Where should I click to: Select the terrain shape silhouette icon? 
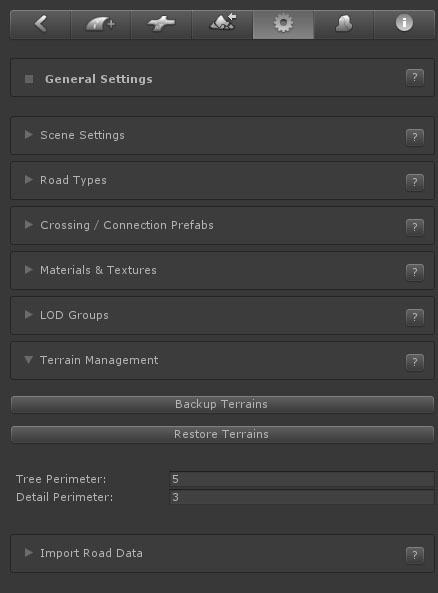(344, 24)
